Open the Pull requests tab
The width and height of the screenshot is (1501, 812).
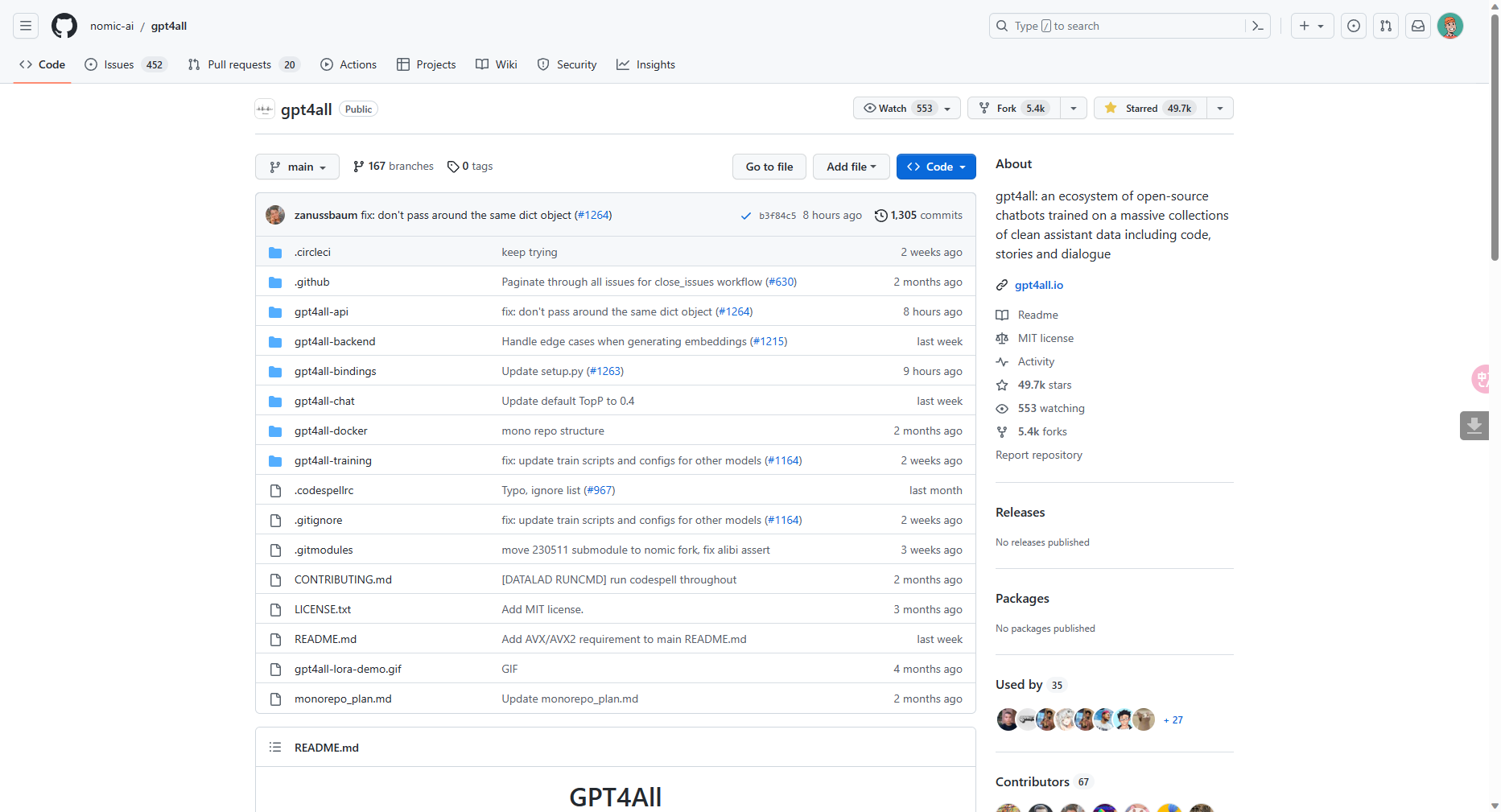(243, 64)
